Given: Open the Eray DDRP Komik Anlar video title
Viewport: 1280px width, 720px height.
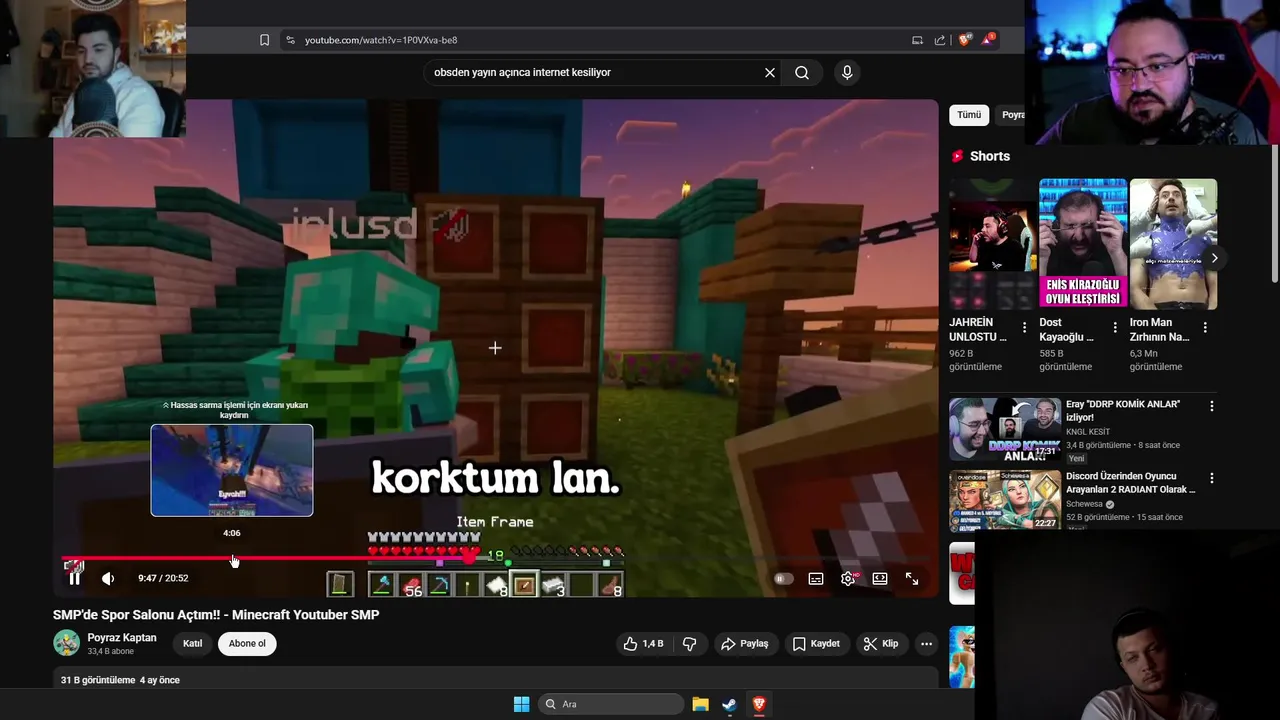Looking at the screenshot, I should coord(1123,410).
